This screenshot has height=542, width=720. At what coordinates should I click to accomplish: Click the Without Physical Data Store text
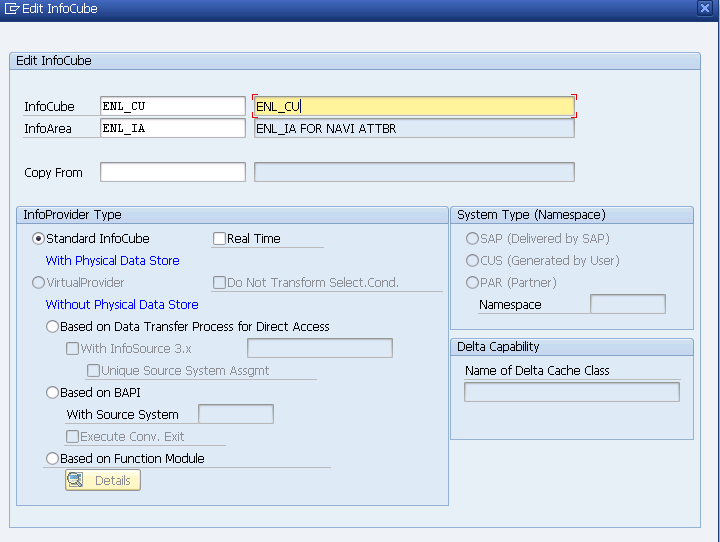point(122,305)
